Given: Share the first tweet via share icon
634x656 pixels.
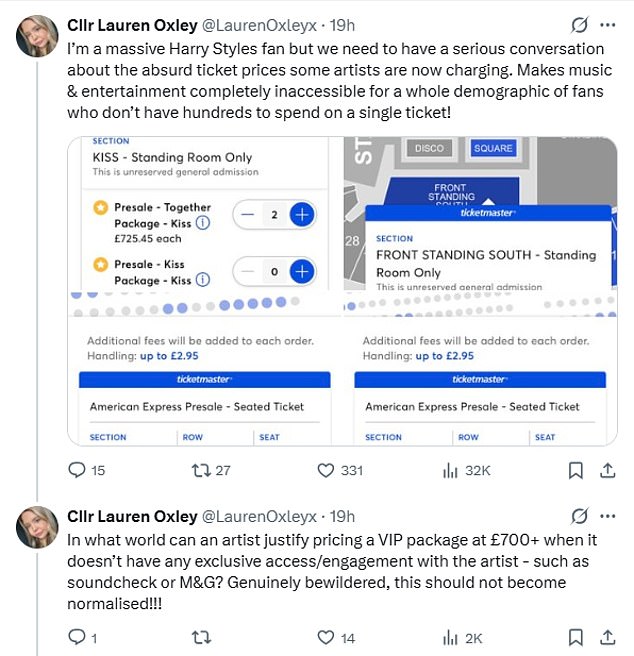Looking at the screenshot, I should tap(607, 470).
